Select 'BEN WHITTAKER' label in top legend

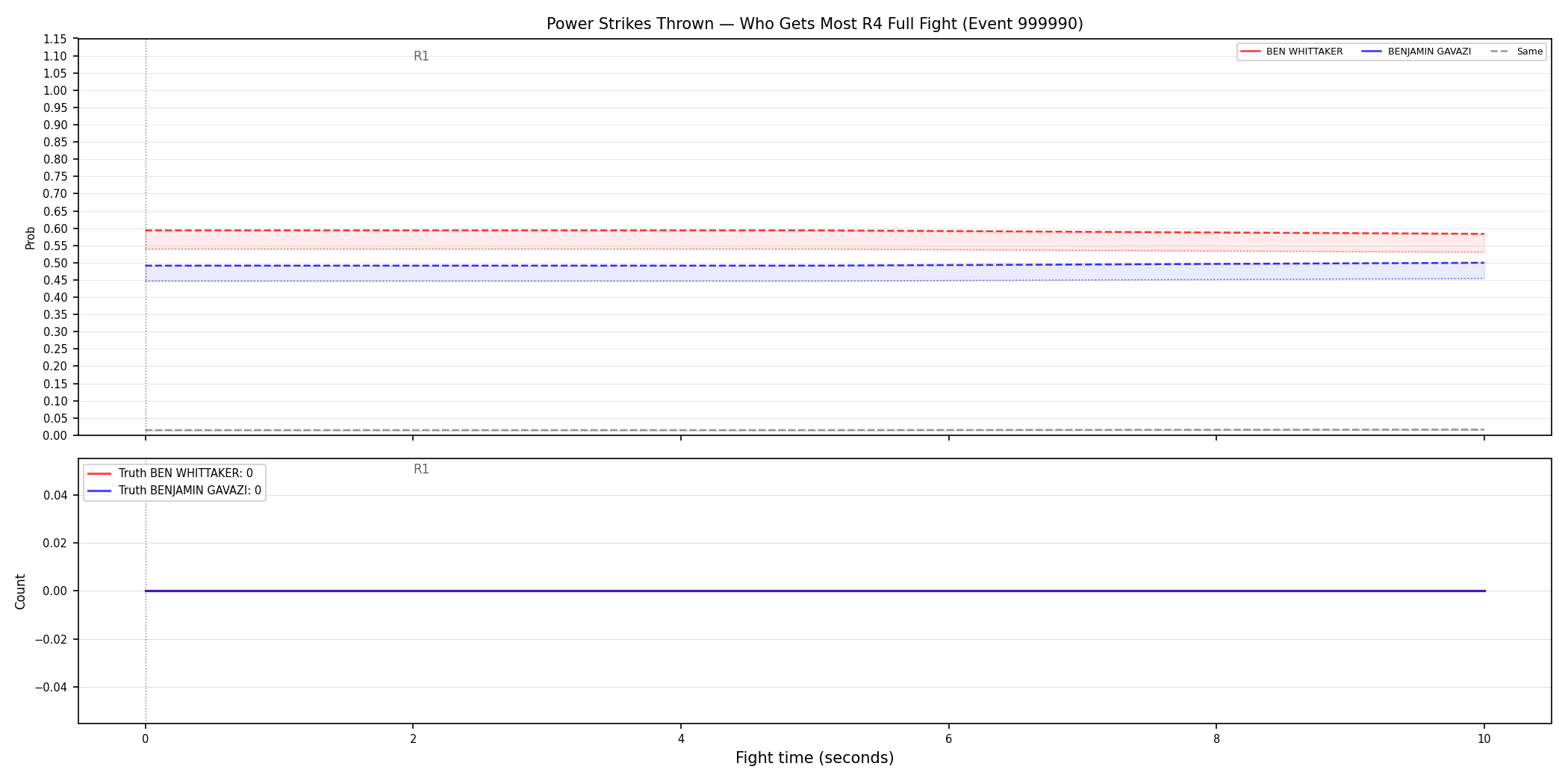[1304, 52]
